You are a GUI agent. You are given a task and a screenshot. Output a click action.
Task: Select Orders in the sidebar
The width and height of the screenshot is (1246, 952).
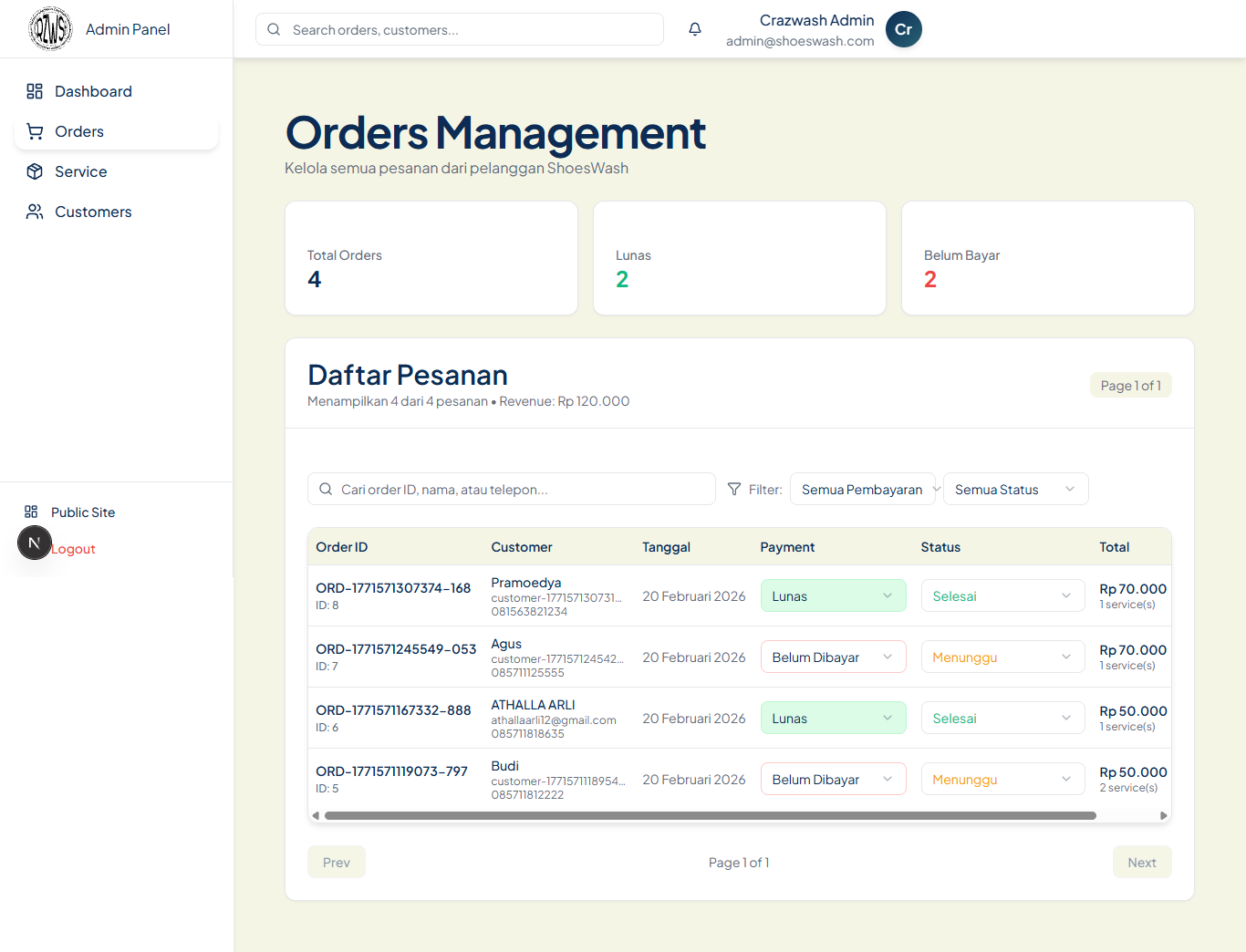point(116,131)
